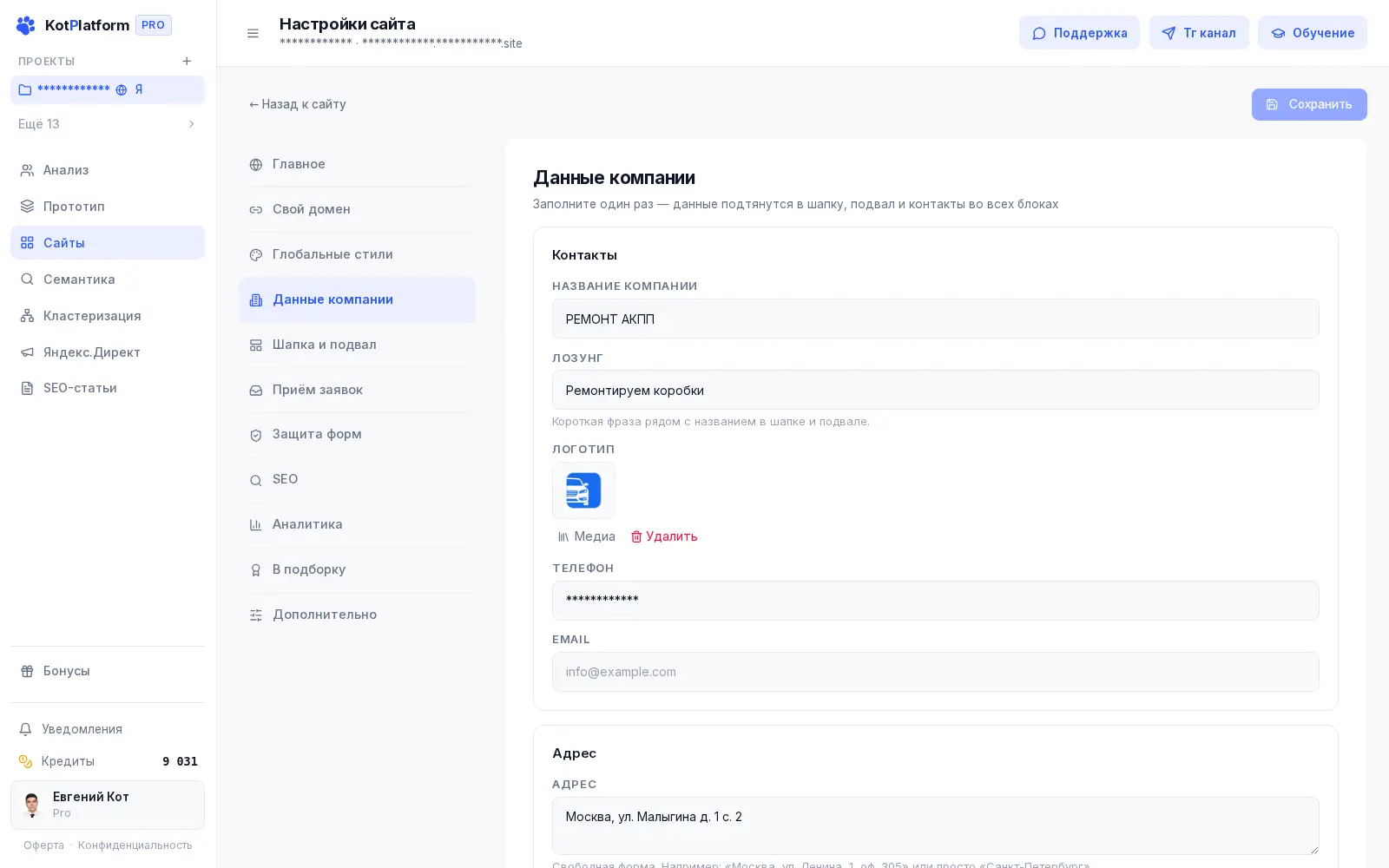Go to Сайты in the sidebar
Image resolution: width=1389 pixels, height=868 pixels.
click(x=108, y=243)
